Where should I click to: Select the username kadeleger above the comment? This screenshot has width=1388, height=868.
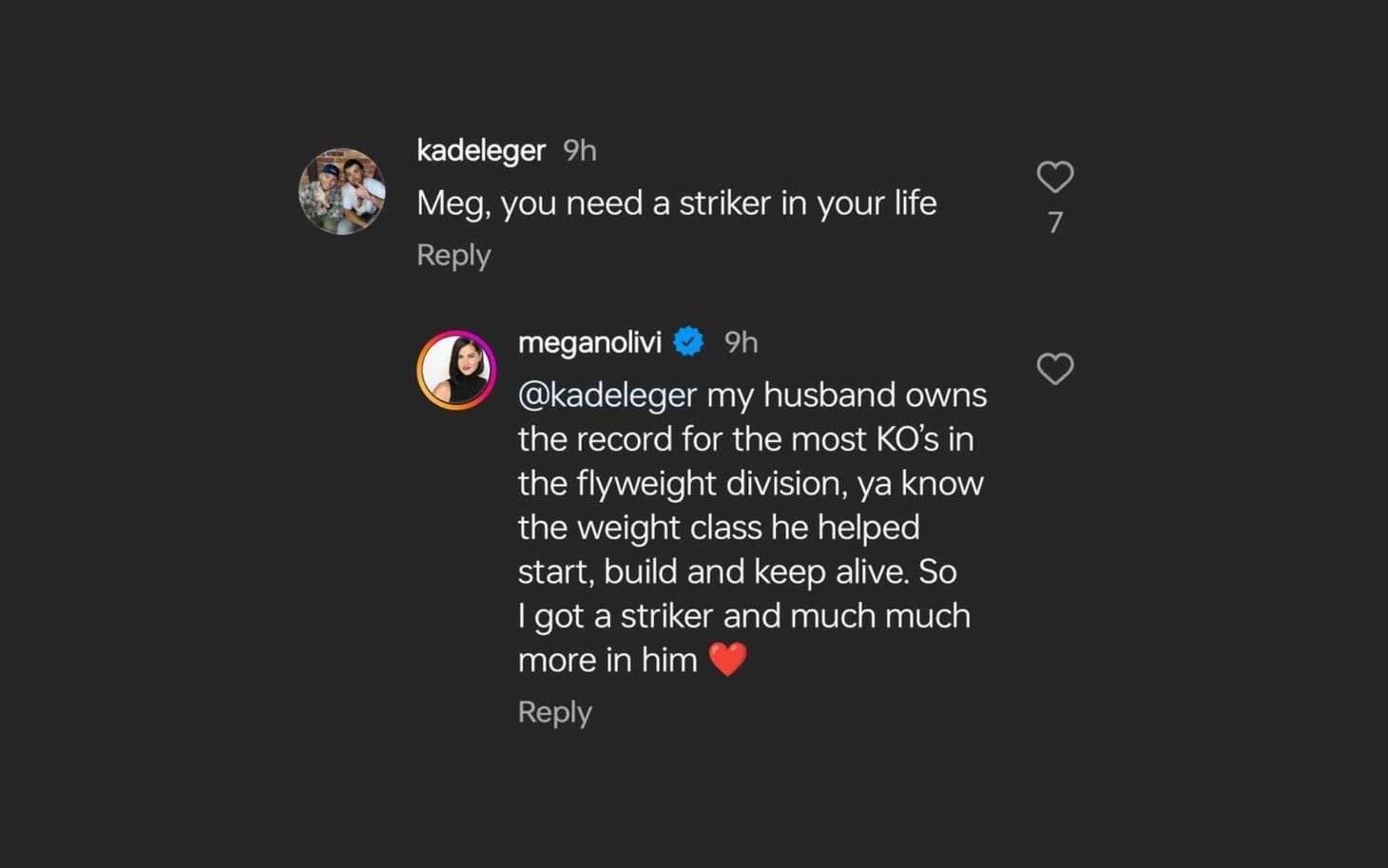click(480, 150)
